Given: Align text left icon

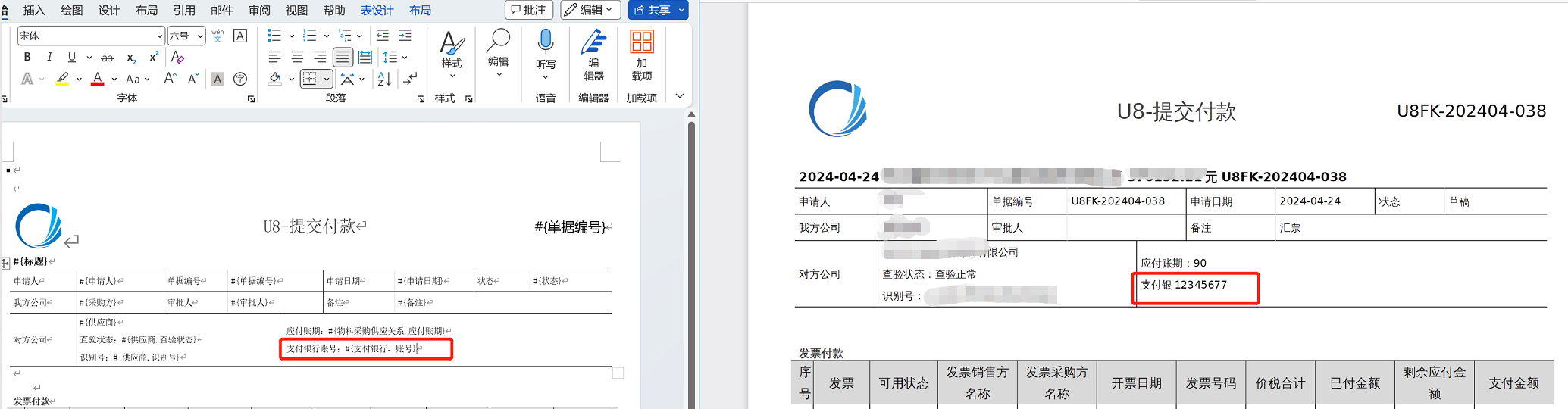Looking at the screenshot, I should pos(274,57).
